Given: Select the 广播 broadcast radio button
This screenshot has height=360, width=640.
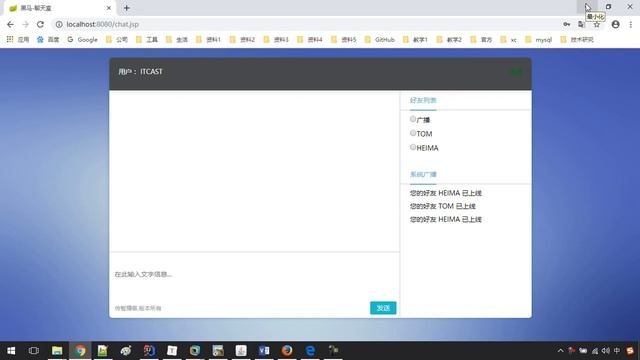Looking at the screenshot, I should [413, 119].
